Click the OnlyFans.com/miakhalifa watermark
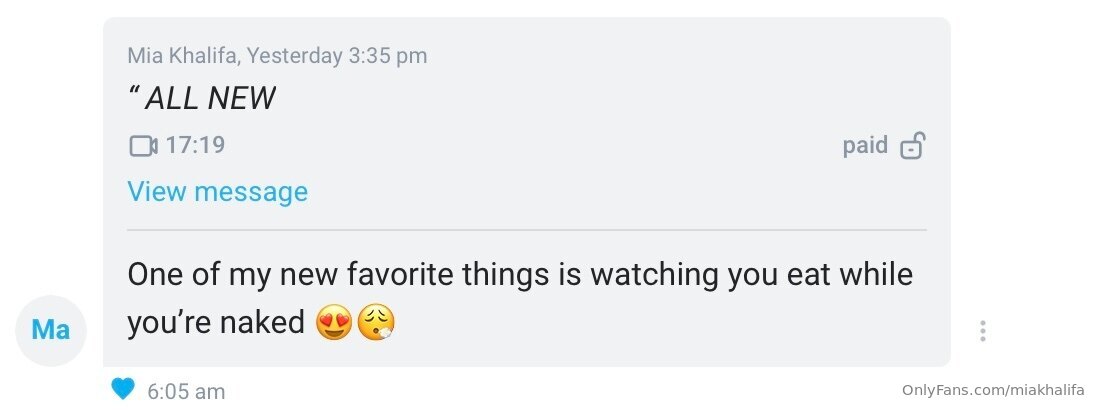 point(993,391)
